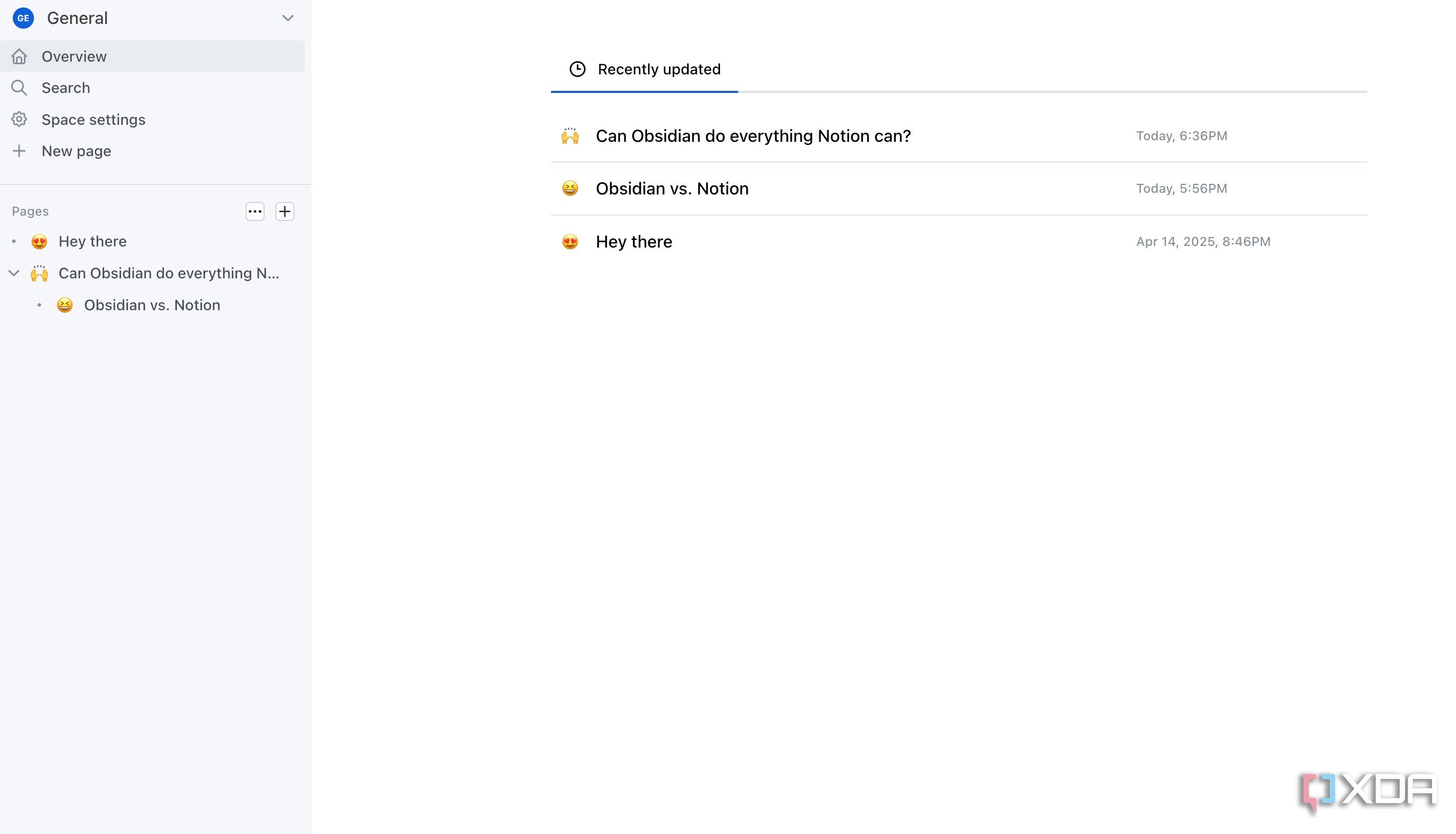Create a New page via sidebar label

coord(76,151)
